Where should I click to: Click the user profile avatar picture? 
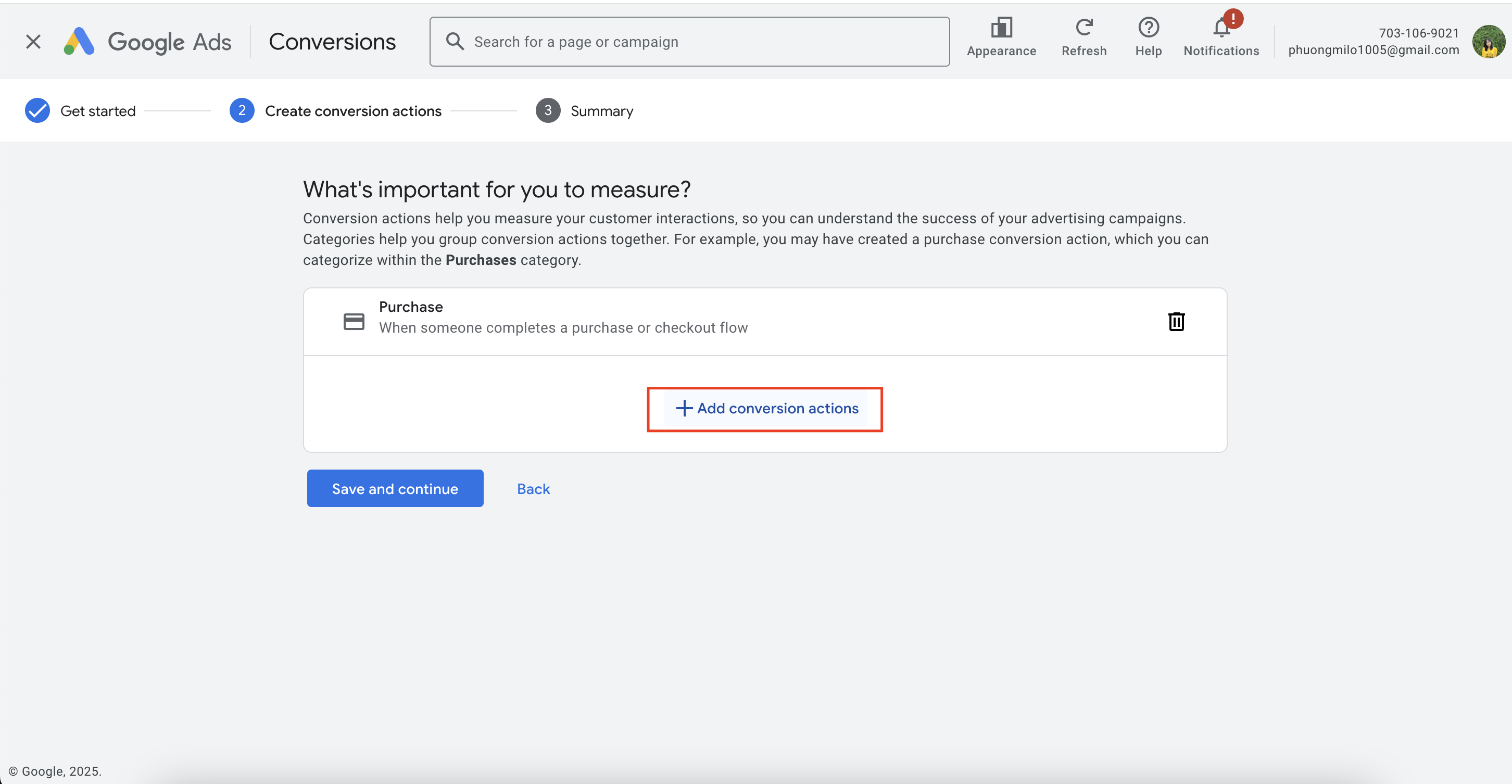click(1488, 42)
